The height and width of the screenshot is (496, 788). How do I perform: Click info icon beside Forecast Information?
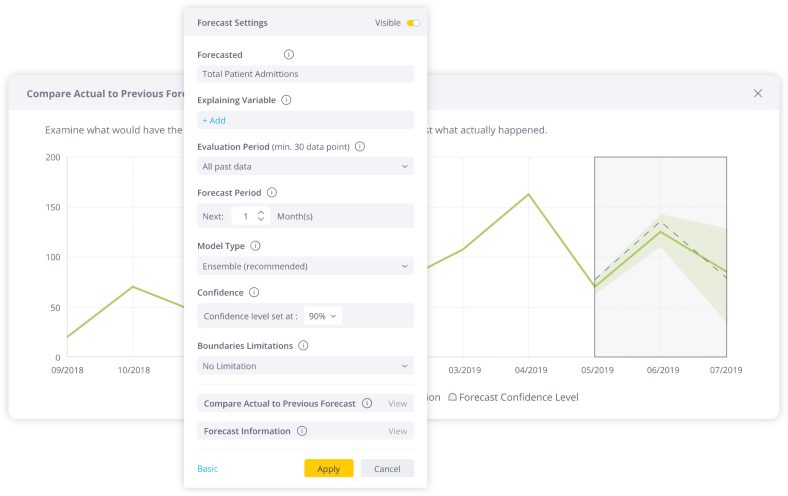tap(302, 431)
